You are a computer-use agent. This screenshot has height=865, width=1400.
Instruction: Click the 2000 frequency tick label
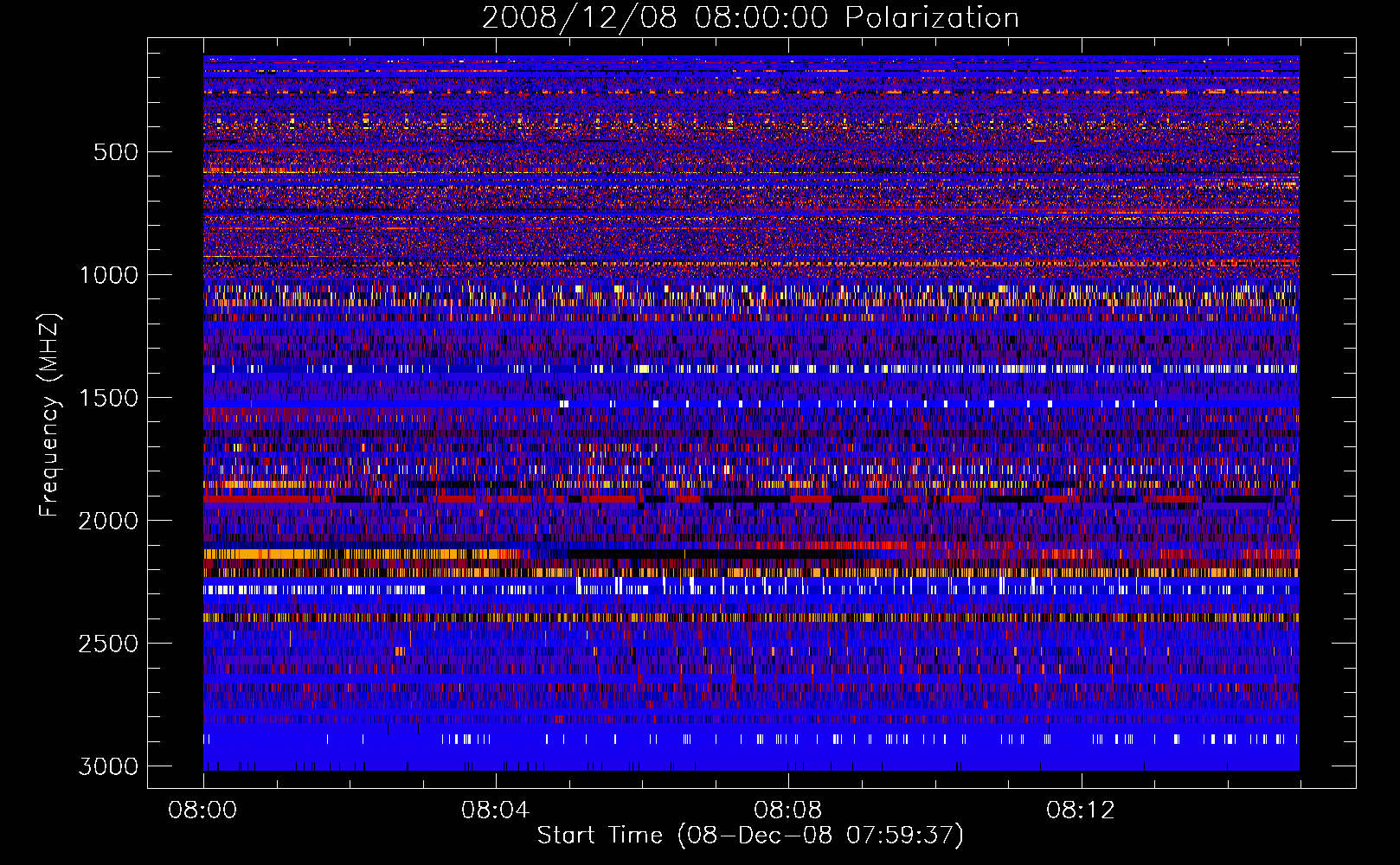click(108, 521)
